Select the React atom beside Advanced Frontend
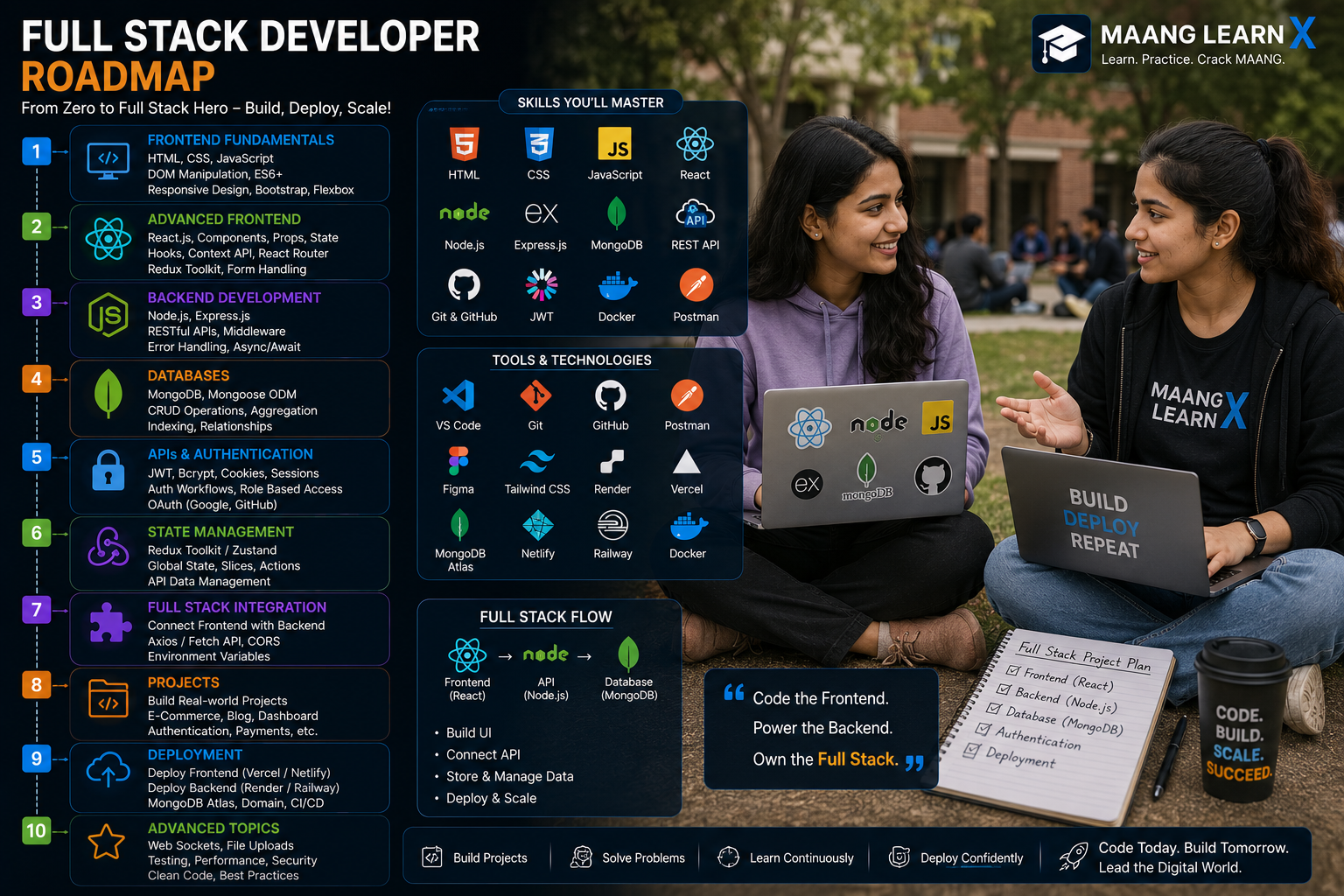The width and height of the screenshot is (1344, 896). coord(108,238)
